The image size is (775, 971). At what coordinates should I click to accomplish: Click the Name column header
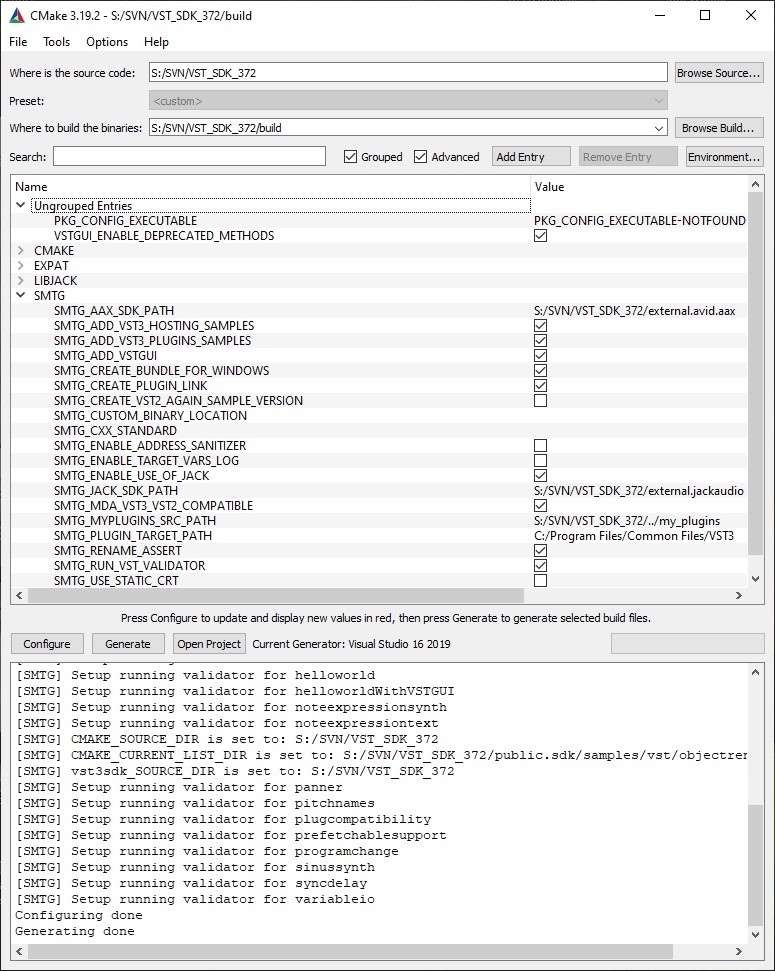coord(270,186)
